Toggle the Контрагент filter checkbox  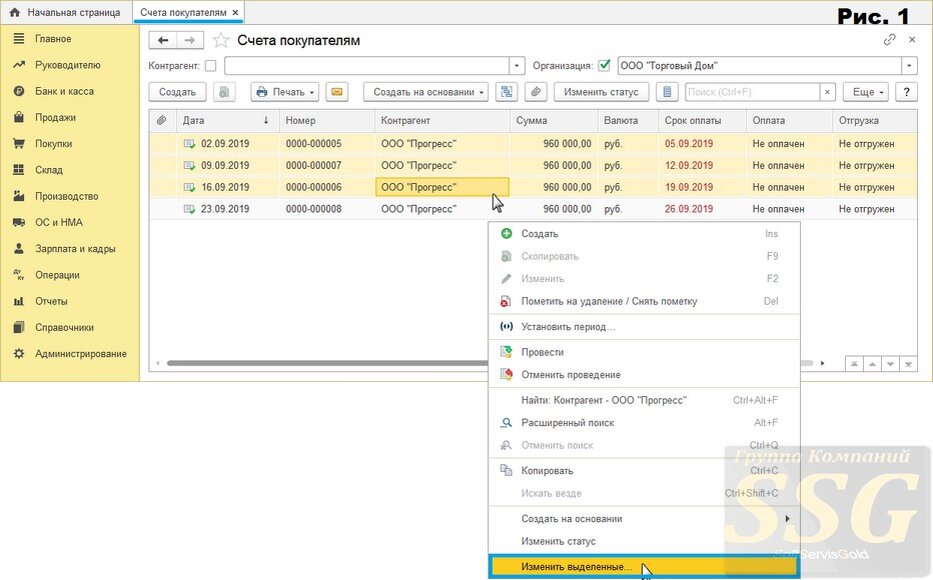pyautogui.click(x=210, y=65)
